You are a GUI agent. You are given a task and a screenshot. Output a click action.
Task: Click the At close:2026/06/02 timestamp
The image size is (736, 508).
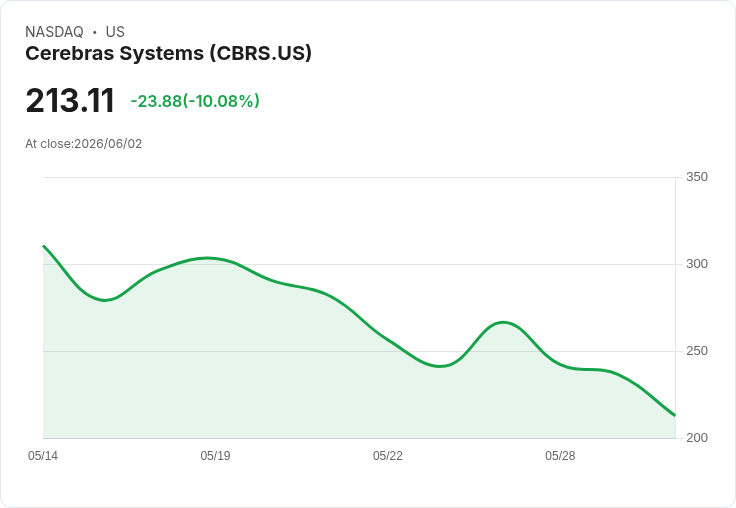click(x=84, y=144)
